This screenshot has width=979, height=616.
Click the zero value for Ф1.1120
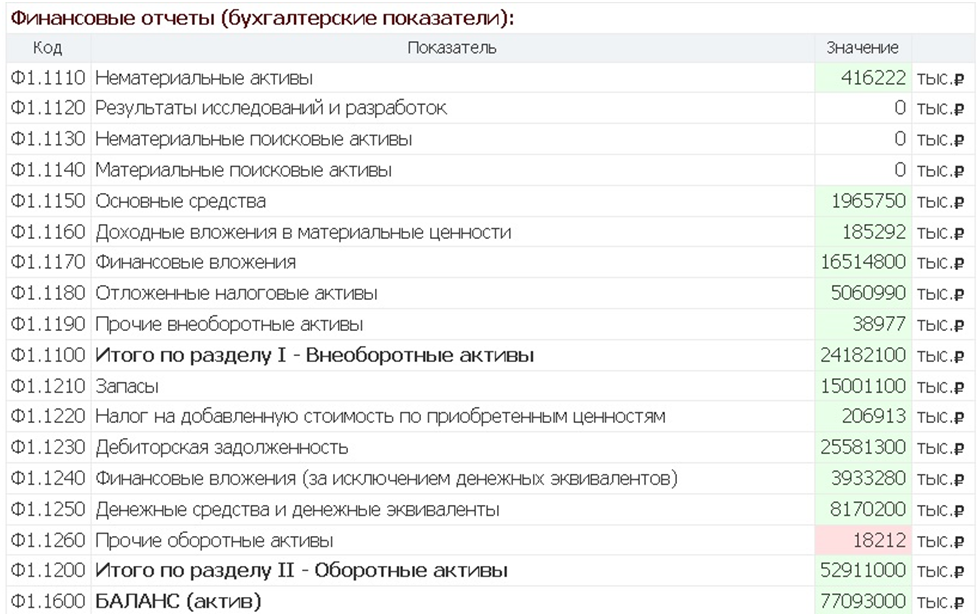point(900,109)
